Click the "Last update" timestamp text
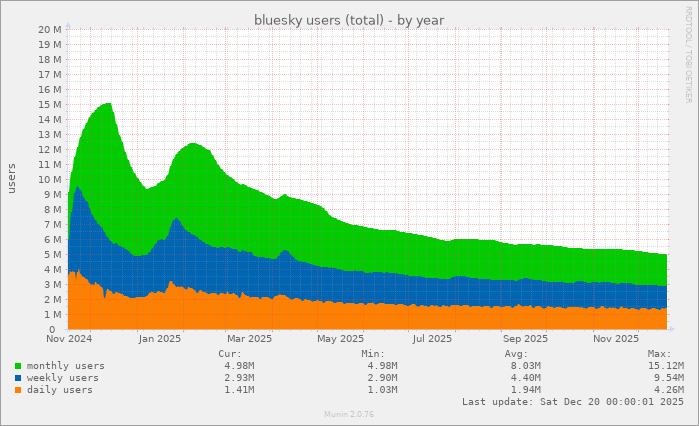 573,402
